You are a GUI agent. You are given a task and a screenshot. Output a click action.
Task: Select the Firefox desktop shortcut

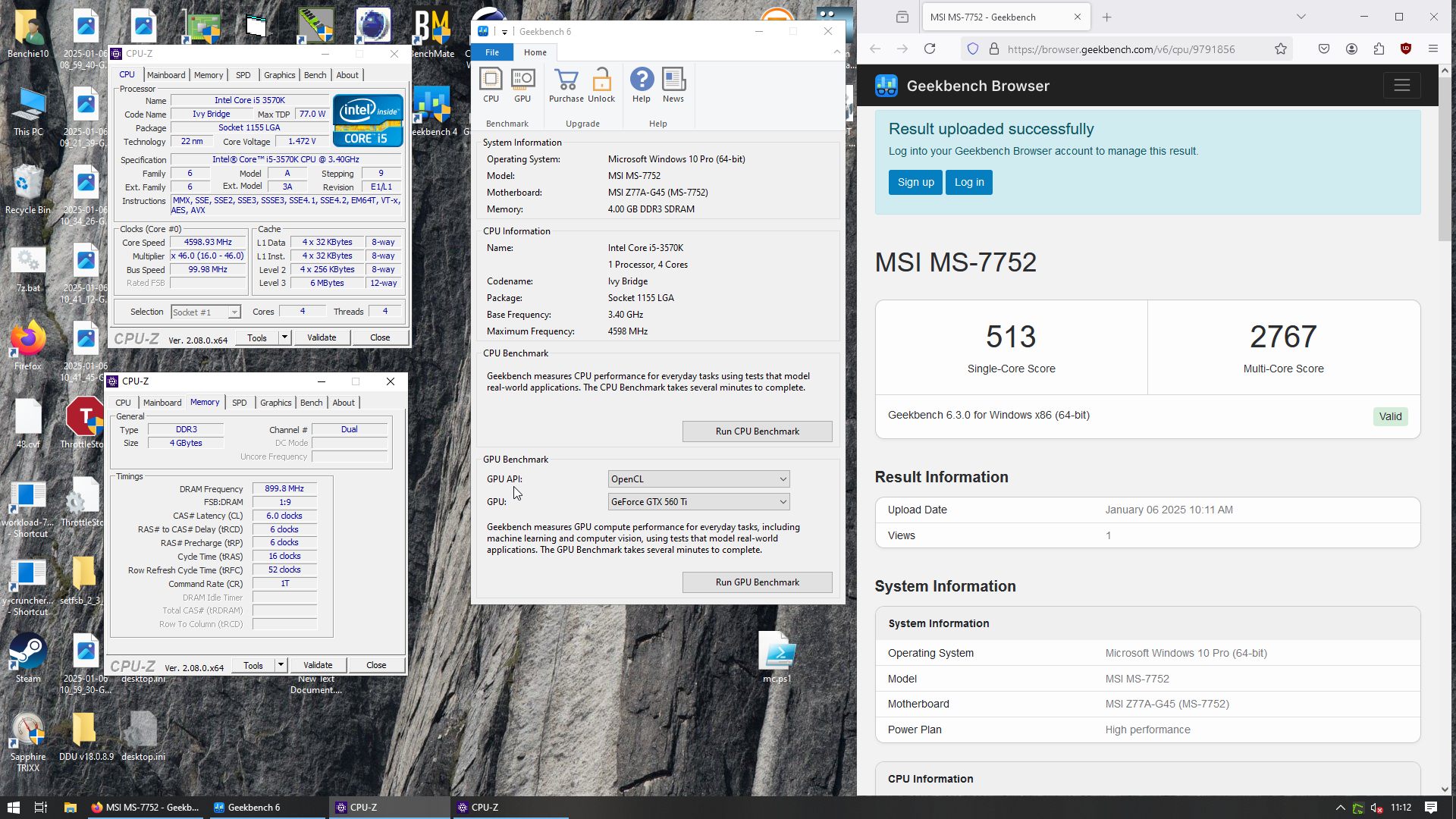[28, 346]
